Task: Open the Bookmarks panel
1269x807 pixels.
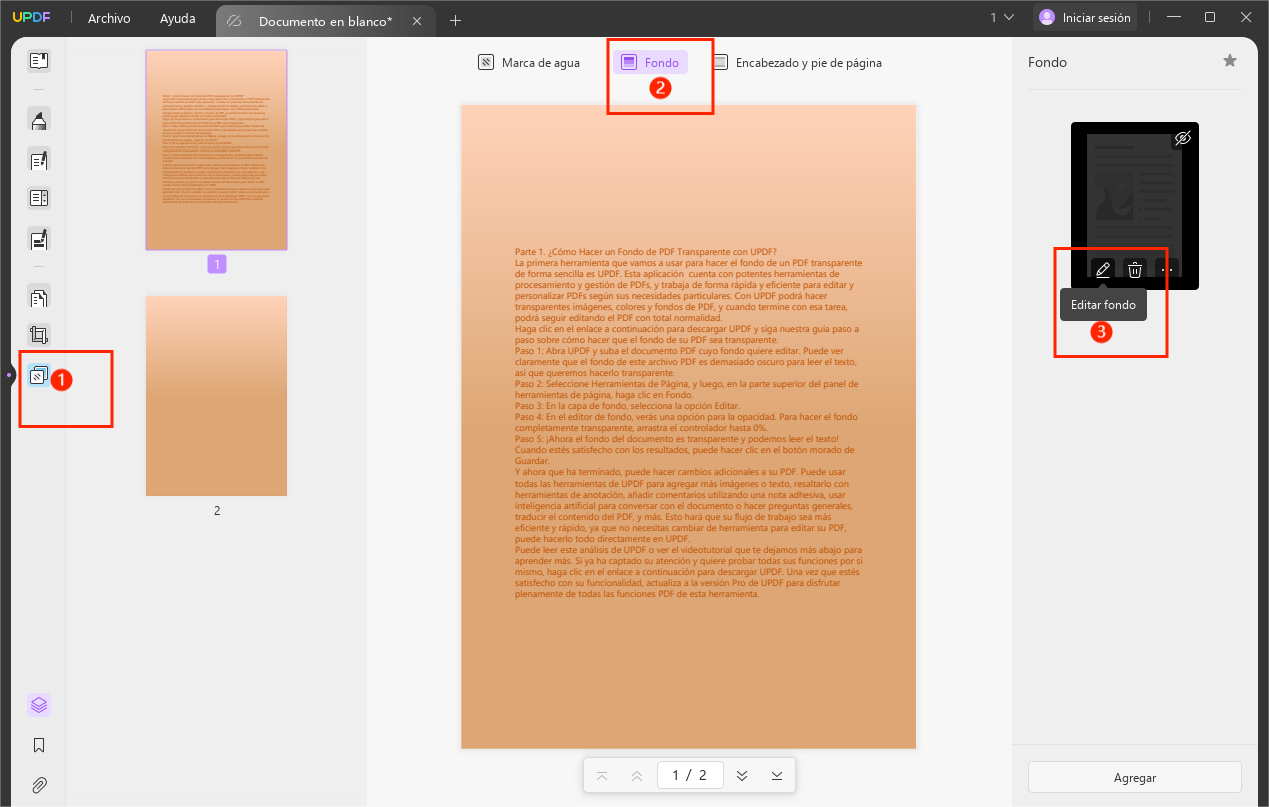Action: [x=38, y=745]
